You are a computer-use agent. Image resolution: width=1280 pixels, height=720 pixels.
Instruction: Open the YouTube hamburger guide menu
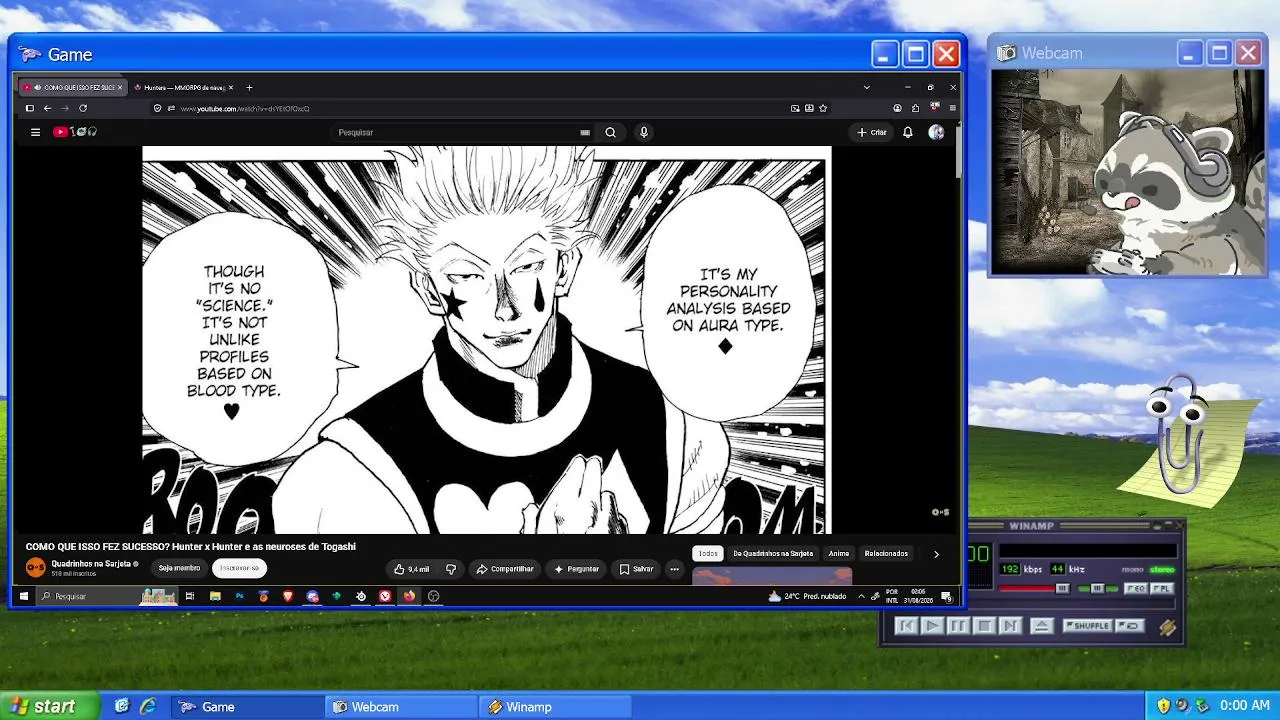click(35, 132)
